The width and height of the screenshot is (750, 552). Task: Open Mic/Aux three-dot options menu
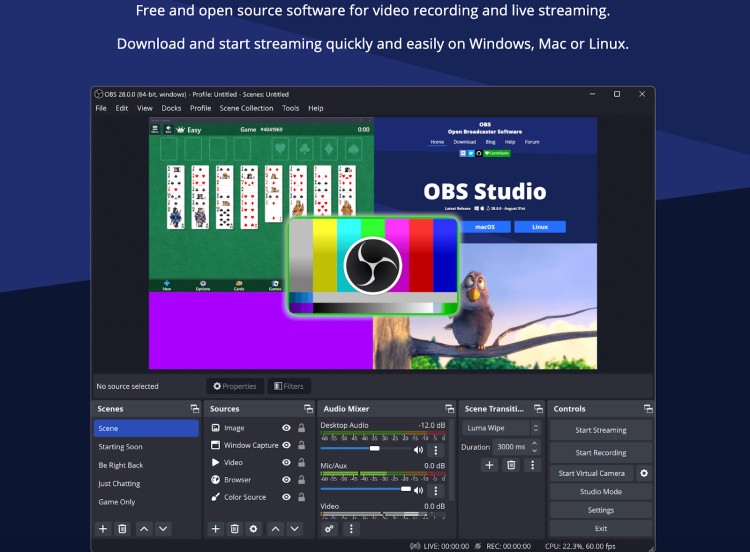(436, 490)
